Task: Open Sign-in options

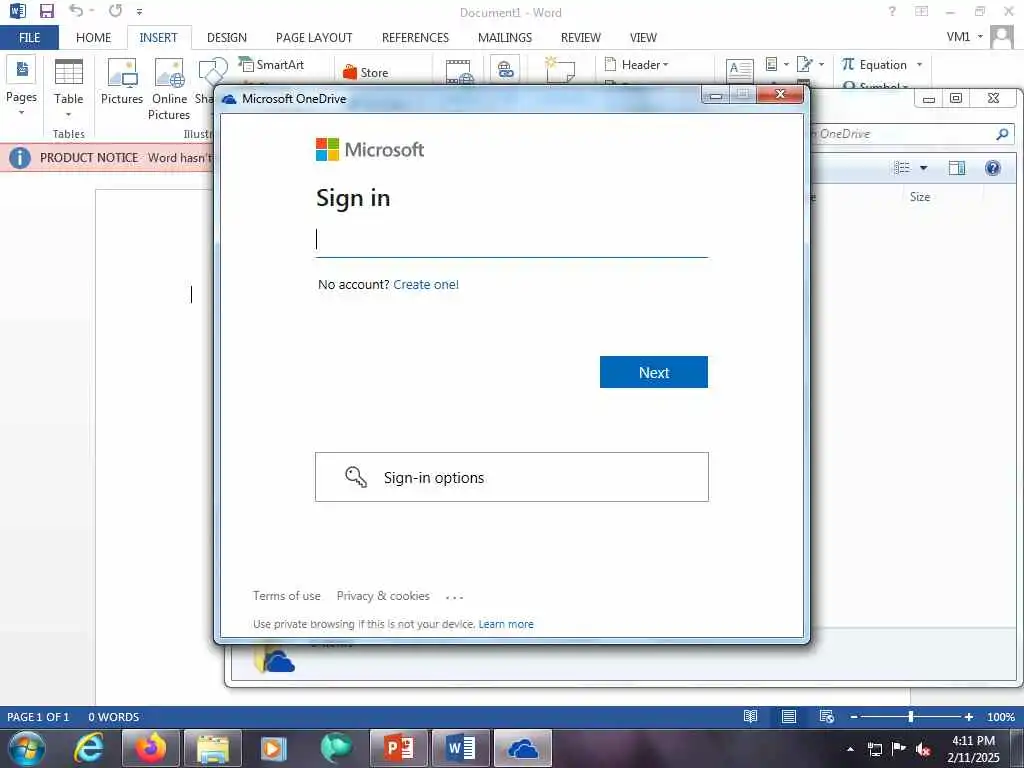Action: (511, 477)
